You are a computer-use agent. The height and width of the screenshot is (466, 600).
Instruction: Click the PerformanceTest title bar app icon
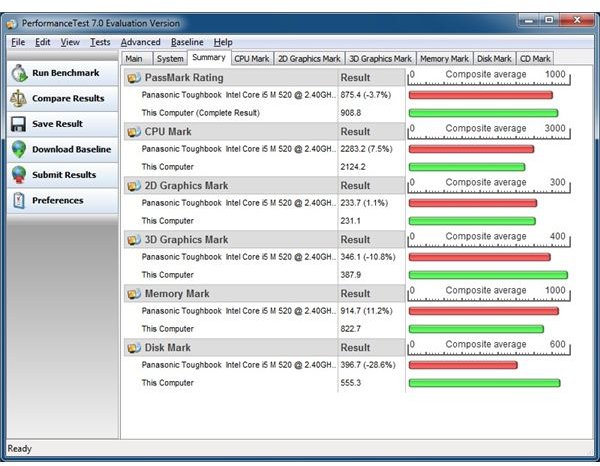[x=11, y=24]
